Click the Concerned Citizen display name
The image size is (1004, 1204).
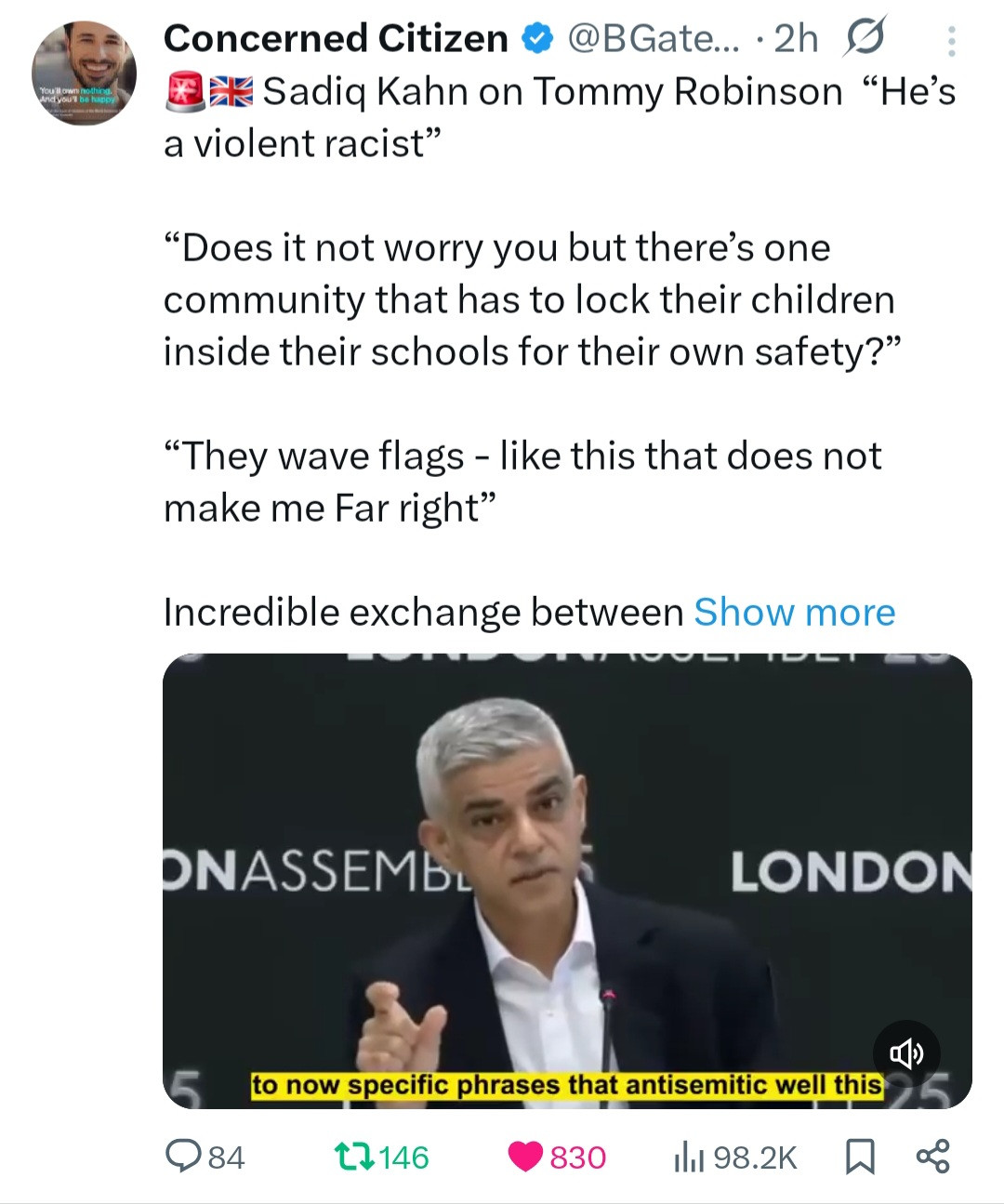coord(336,39)
